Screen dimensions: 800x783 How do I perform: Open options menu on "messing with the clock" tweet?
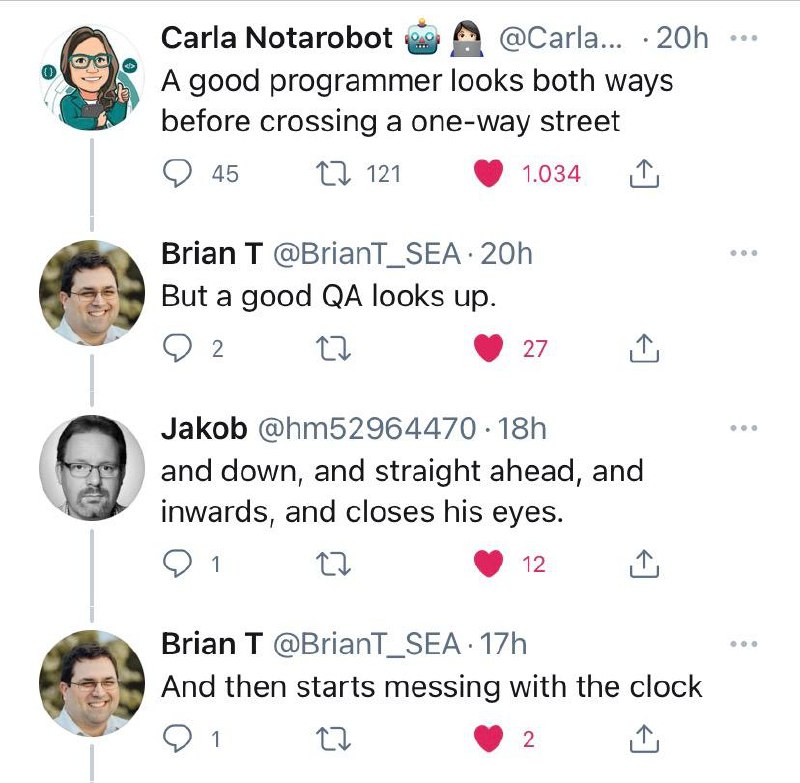tap(745, 644)
